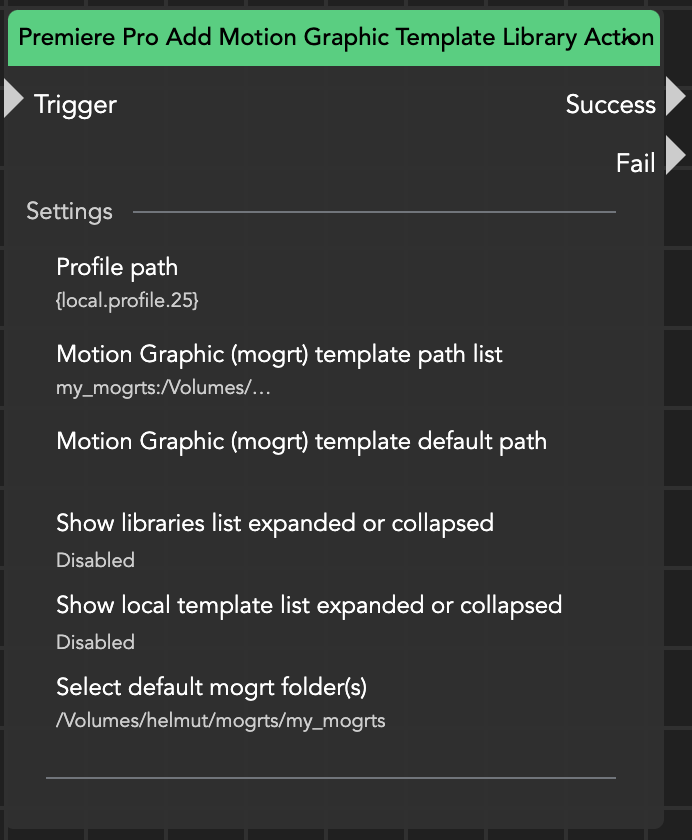Edit the {local.profile.25} value
The height and width of the screenshot is (840, 692).
pyautogui.click(x=127, y=299)
